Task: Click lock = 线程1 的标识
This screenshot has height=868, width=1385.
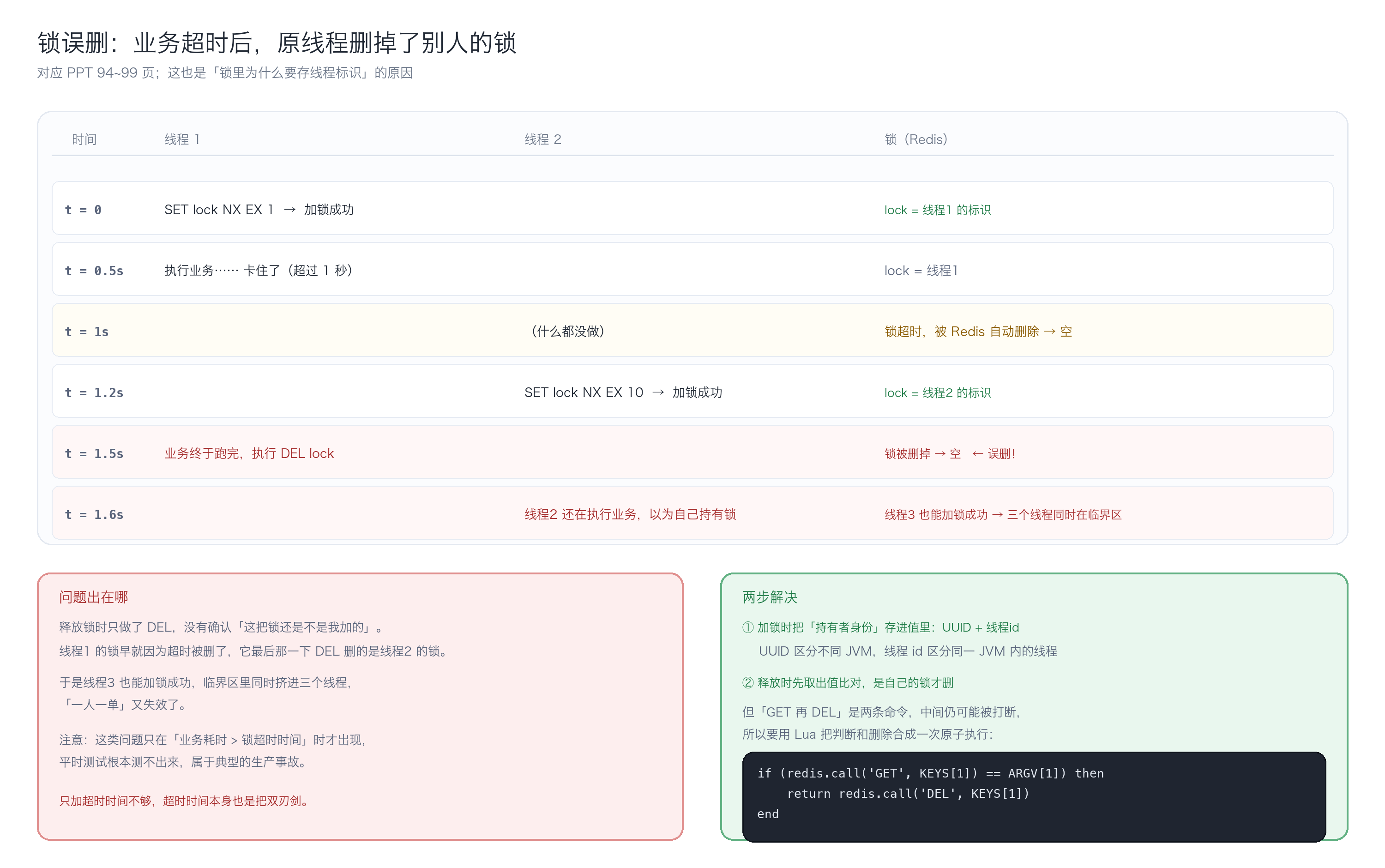Action: [x=937, y=210]
